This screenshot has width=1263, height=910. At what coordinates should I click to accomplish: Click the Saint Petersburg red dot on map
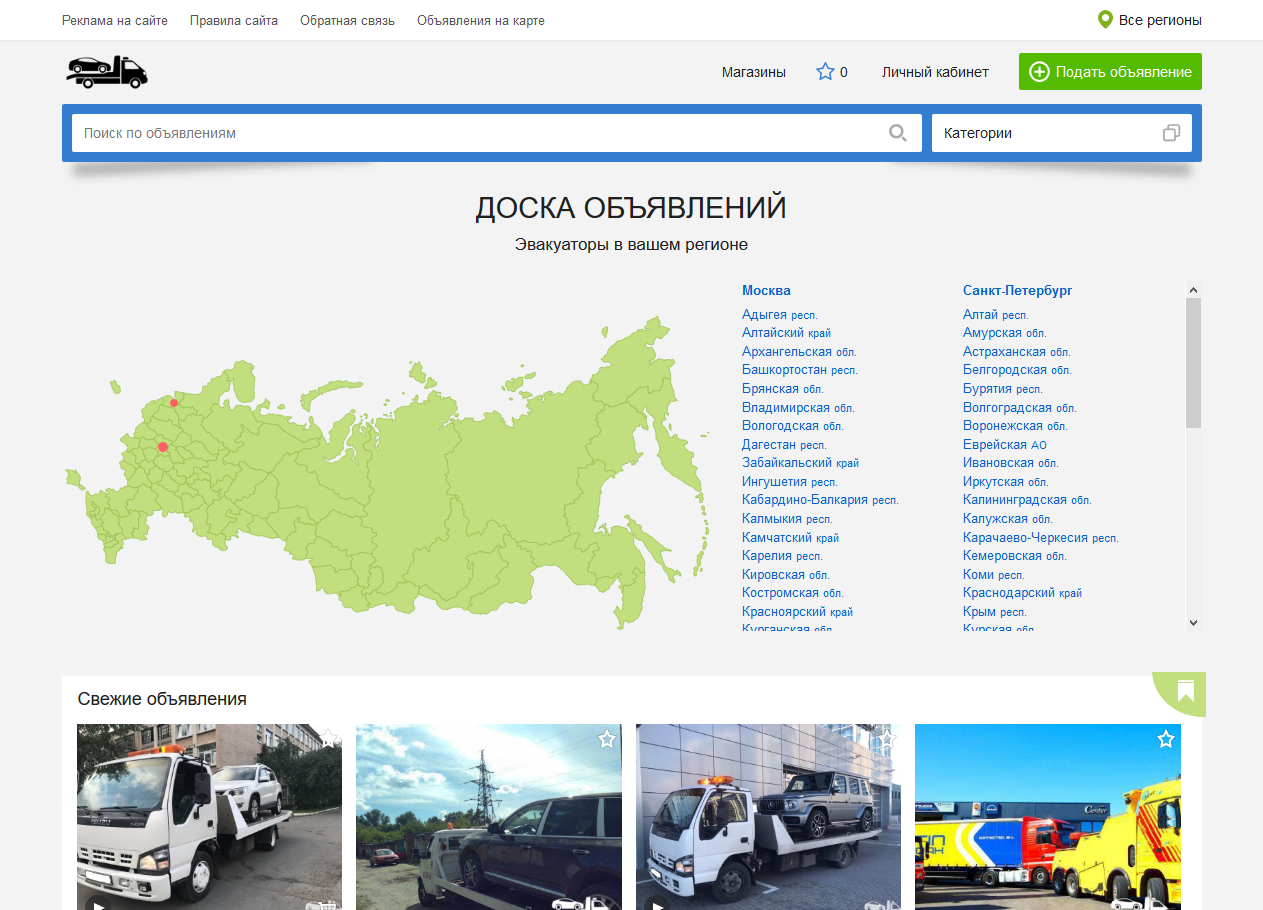[x=174, y=403]
